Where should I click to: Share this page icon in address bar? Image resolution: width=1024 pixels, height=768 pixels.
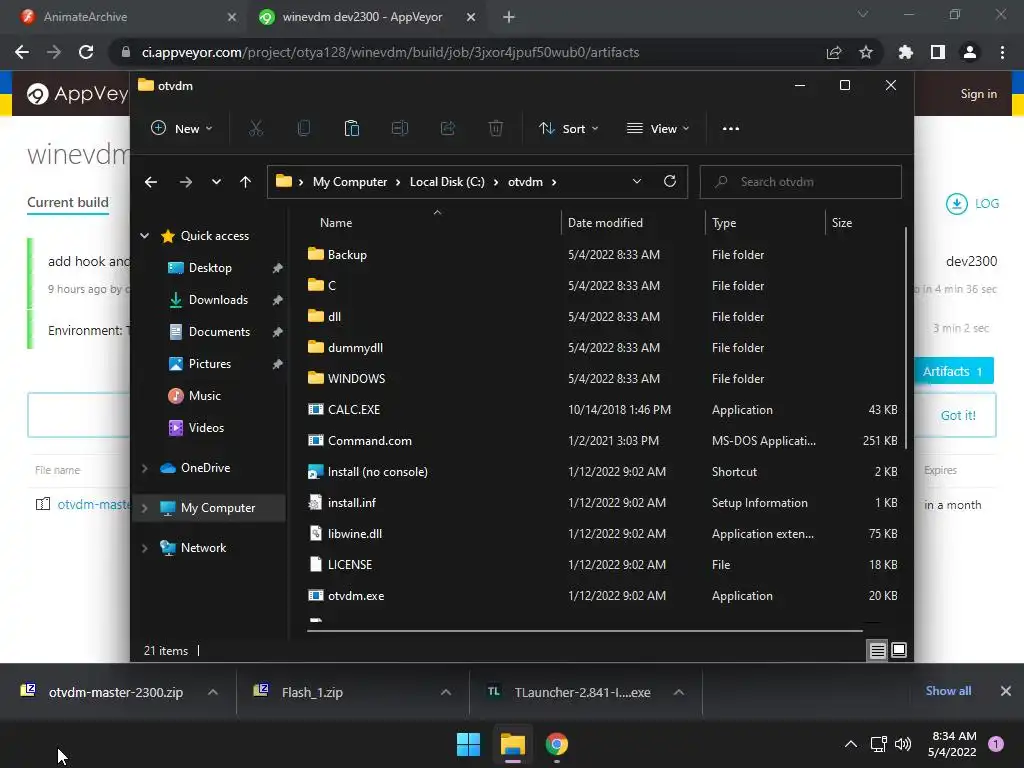pos(833,52)
